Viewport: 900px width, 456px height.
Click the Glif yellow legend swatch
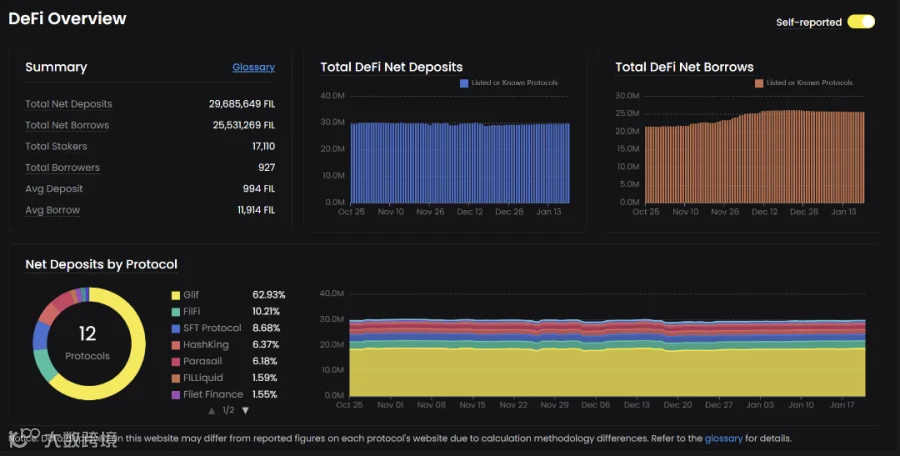(x=176, y=295)
